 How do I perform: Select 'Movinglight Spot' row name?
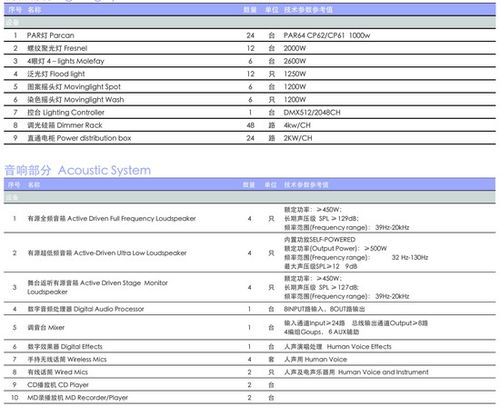tap(74, 87)
